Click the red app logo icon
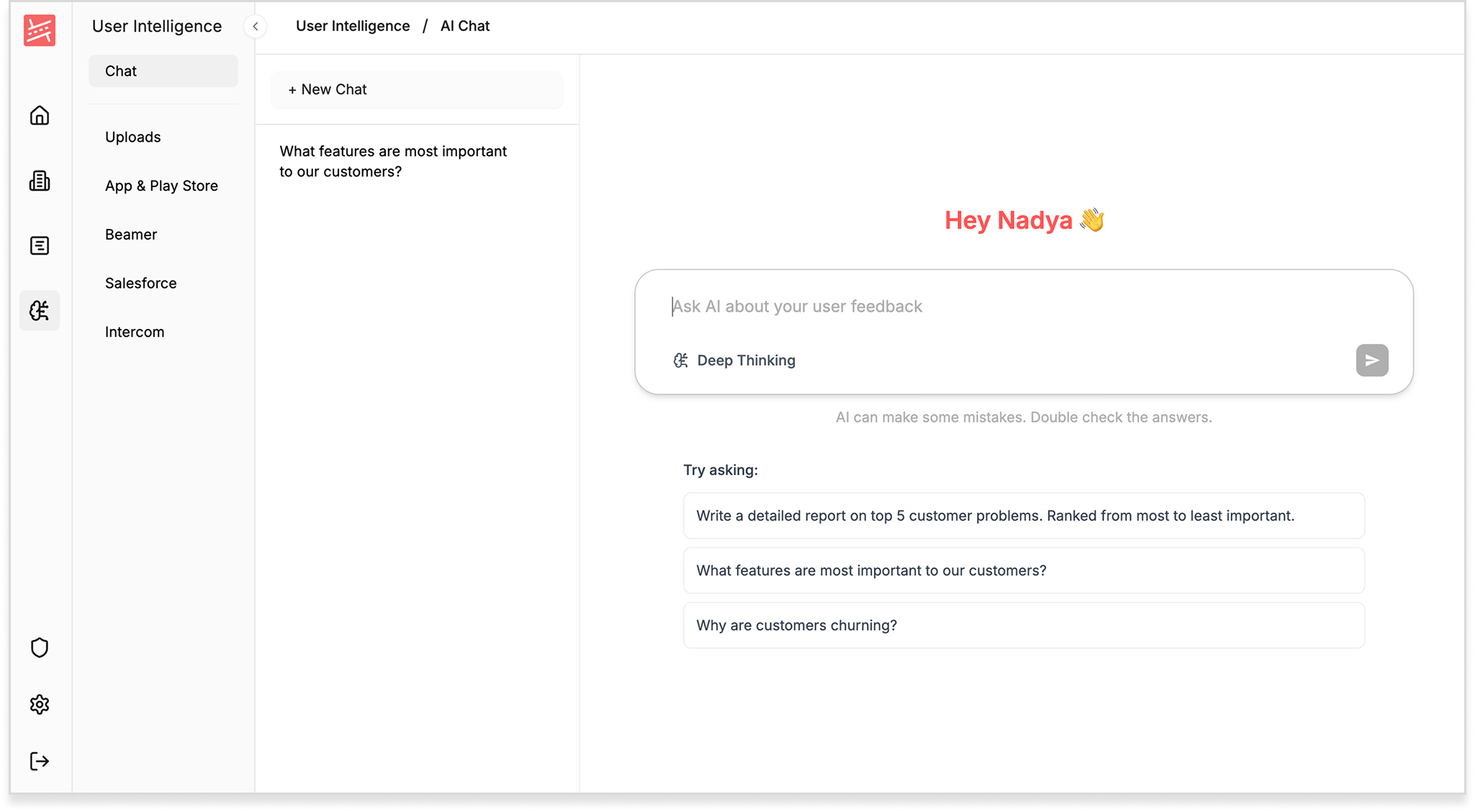Screen dimensions: 1475x812 (x=39, y=31)
